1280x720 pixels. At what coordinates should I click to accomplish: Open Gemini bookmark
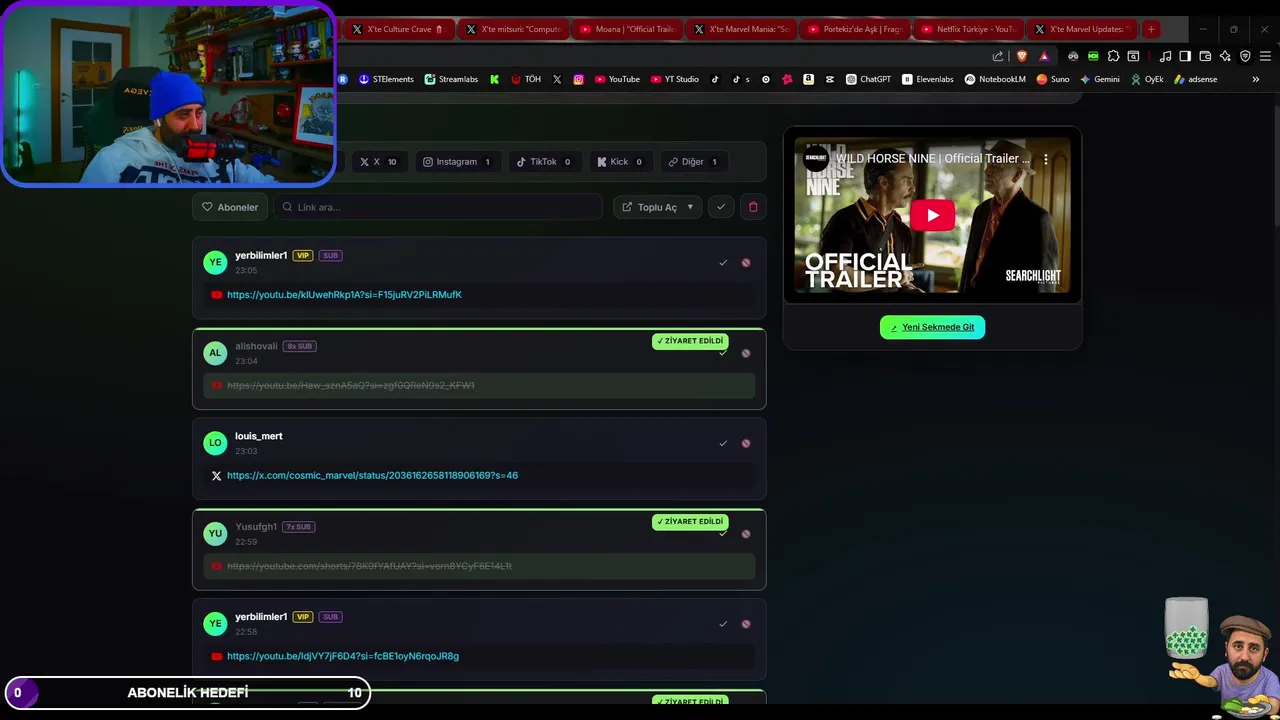pos(1100,79)
